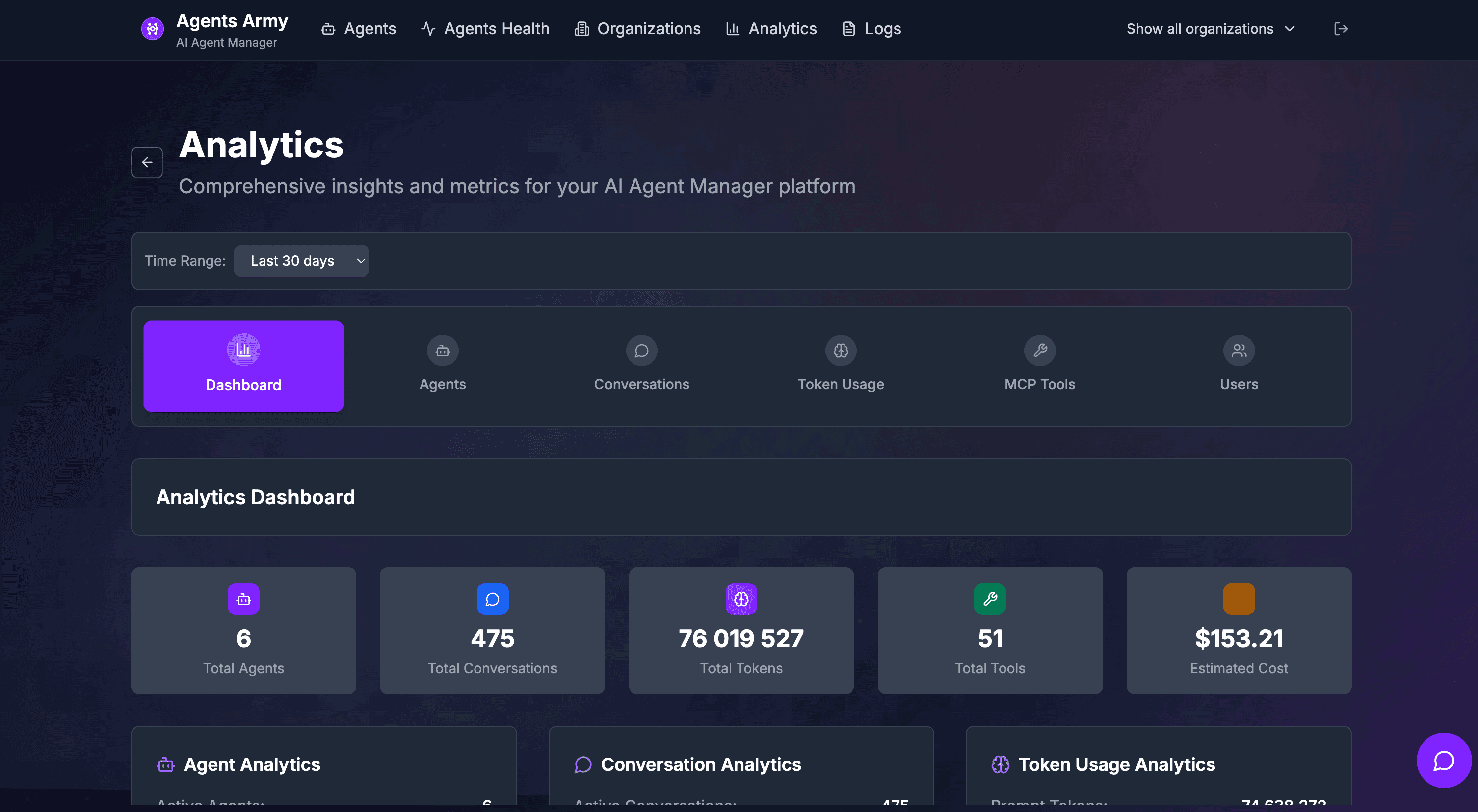Click the Agents Army robot logo
Screen dimensions: 1478x812
pos(152,29)
